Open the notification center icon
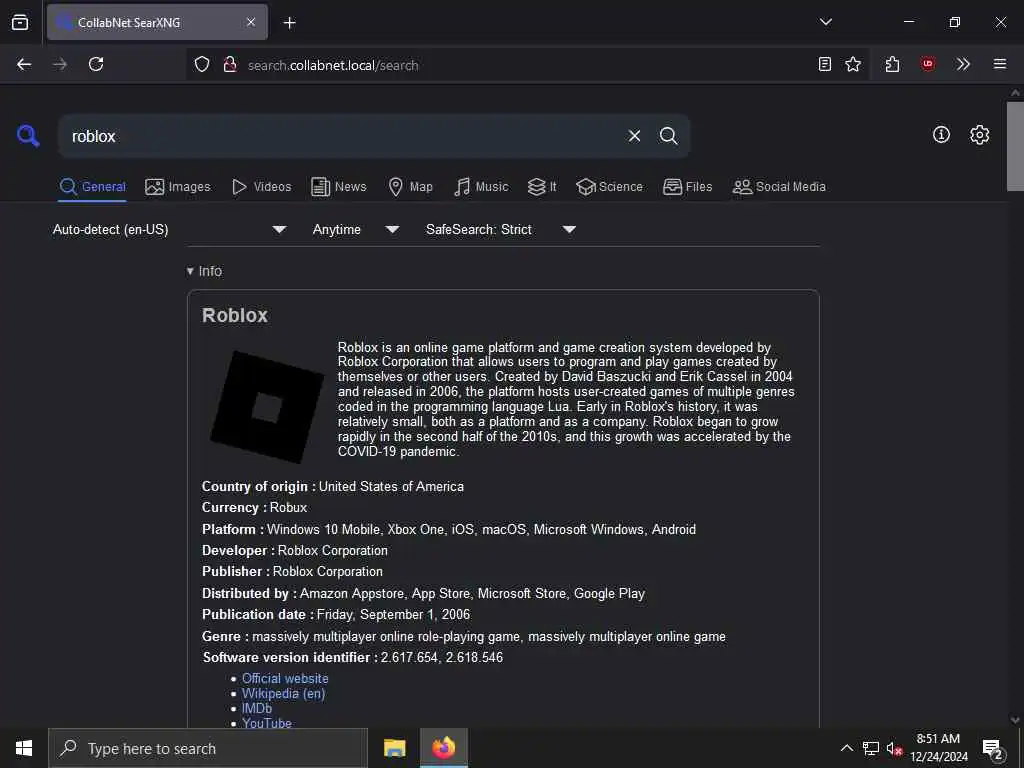Screen dimensions: 1024x768 coord(993,750)
